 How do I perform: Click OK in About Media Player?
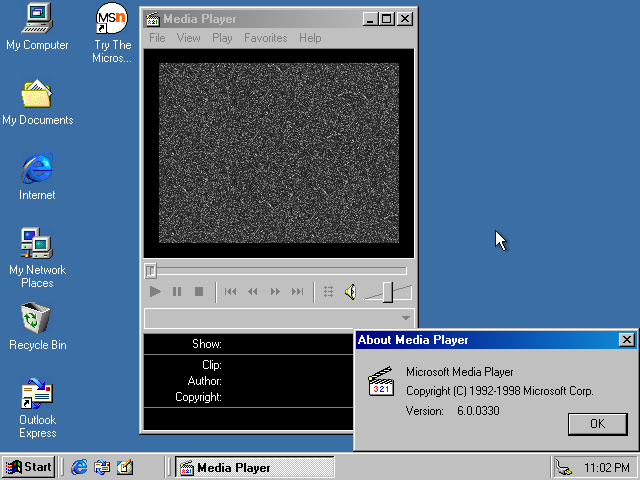coord(598,424)
